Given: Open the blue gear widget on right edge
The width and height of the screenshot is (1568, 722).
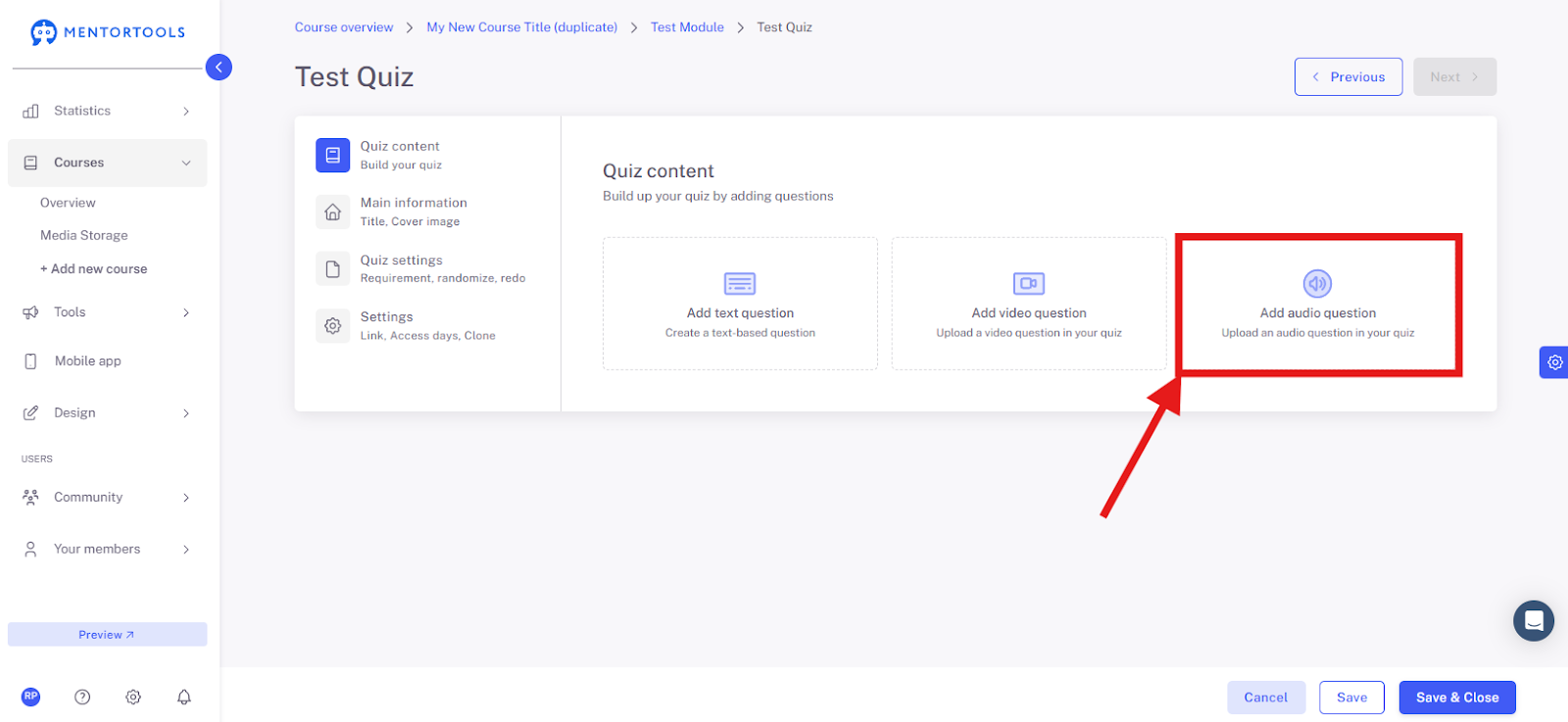Looking at the screenshot, I should (x=1554, y=362).
